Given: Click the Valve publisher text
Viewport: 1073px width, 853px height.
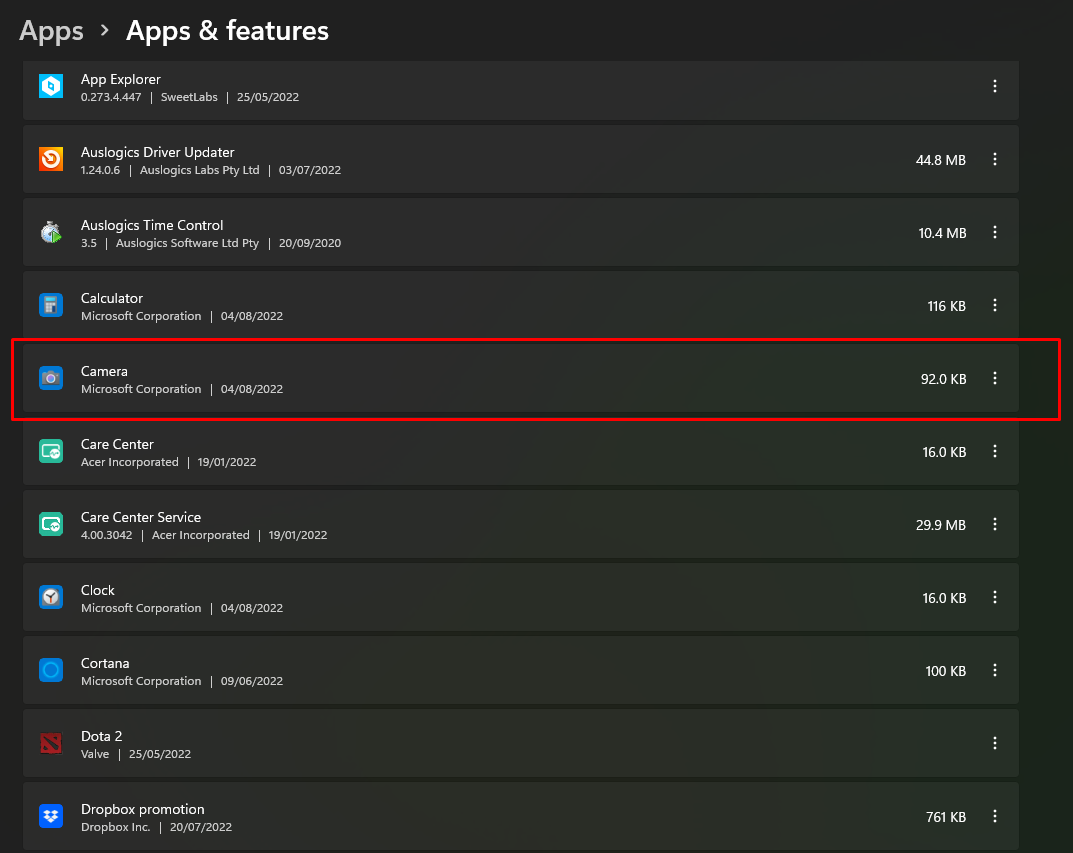Looking at the screenshot, I should [94, 754].
